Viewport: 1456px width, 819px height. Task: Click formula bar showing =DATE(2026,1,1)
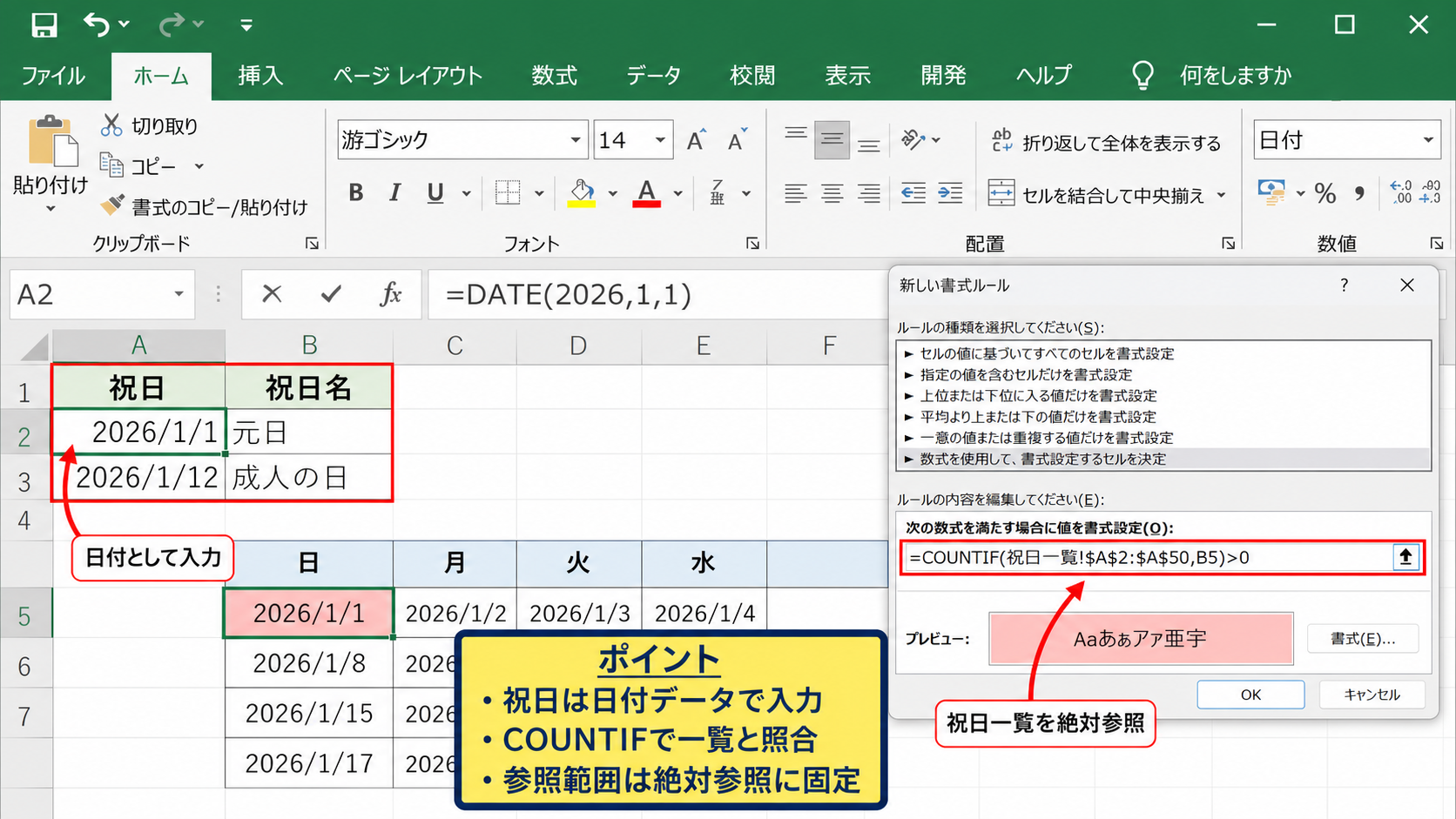[x=658, y=294]
